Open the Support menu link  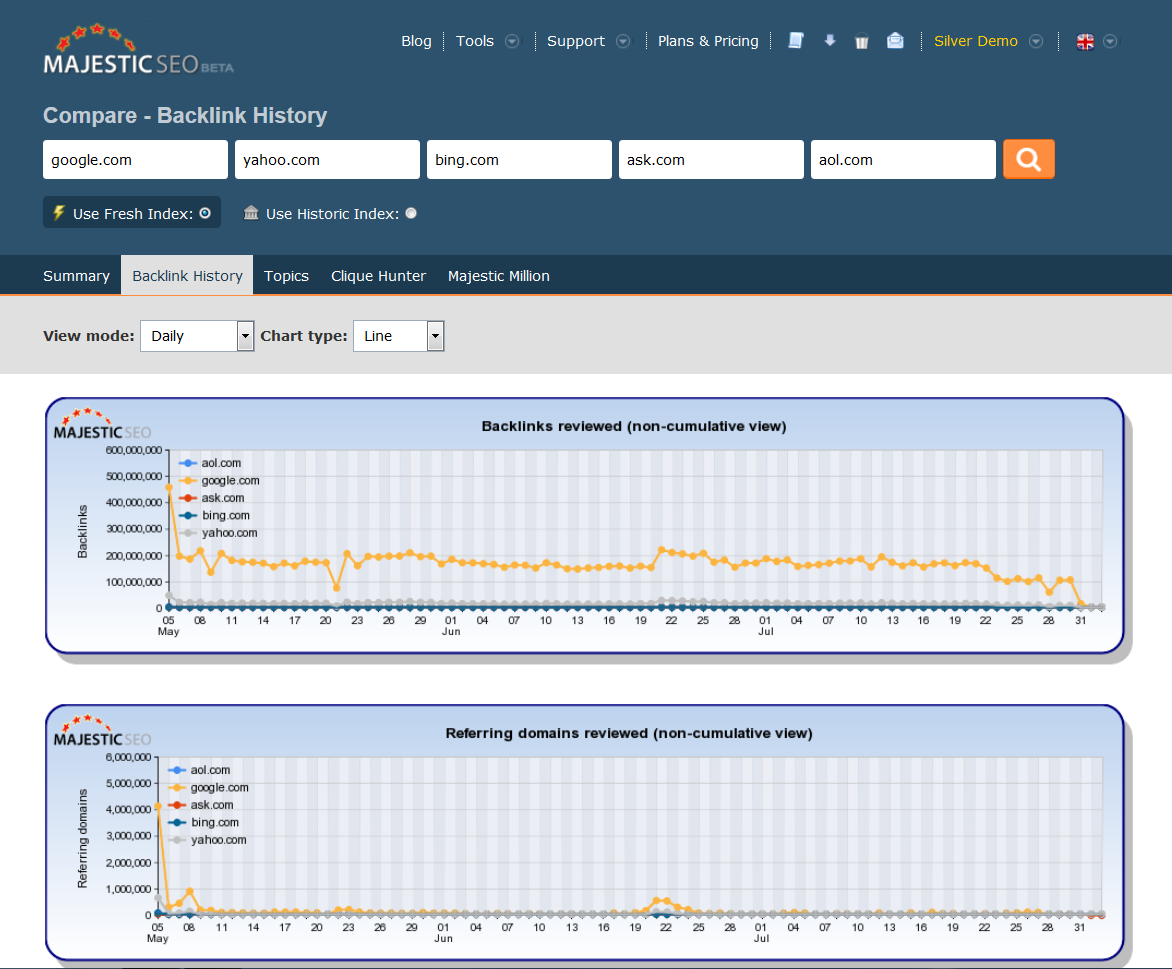[576, 41]
